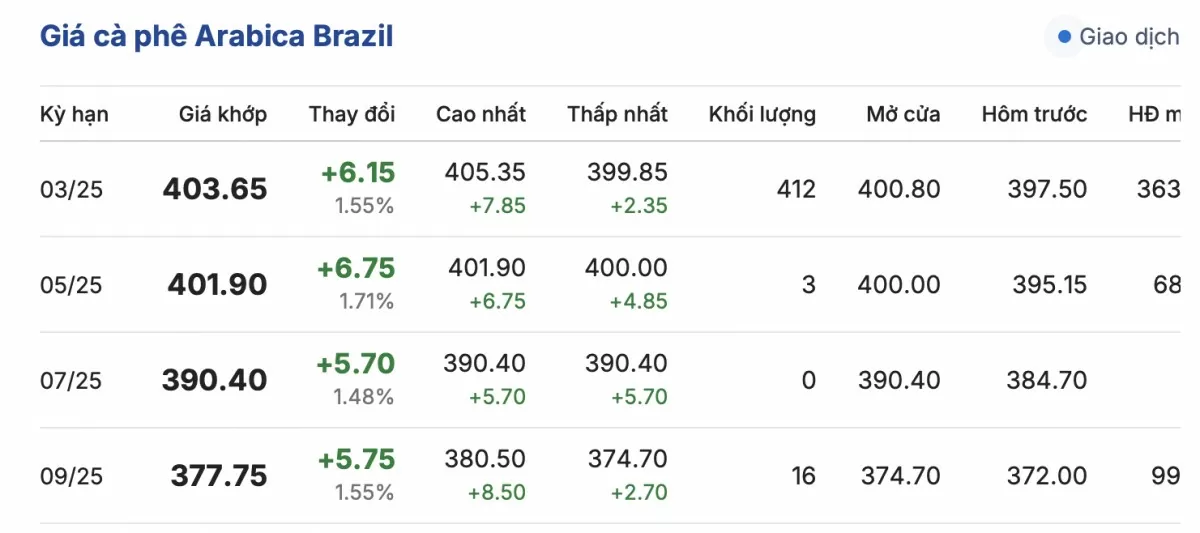The height and width of the screenshot is (533, 1200).
Task: Click the Mở cửa column header
Action: pyautogui.click(x=903, y=114)
